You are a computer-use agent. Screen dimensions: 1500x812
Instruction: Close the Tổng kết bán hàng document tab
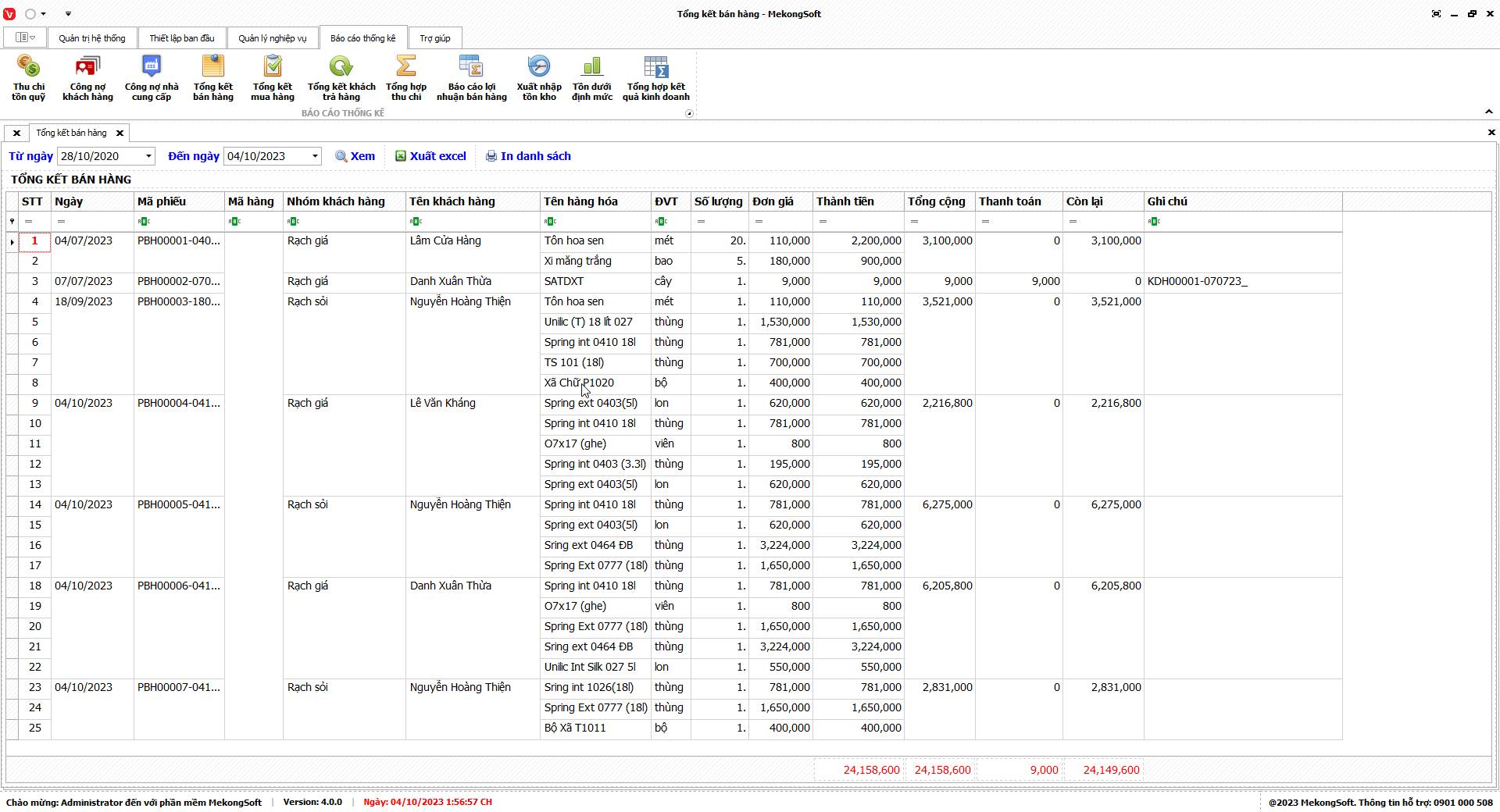(x=120, y=134)
